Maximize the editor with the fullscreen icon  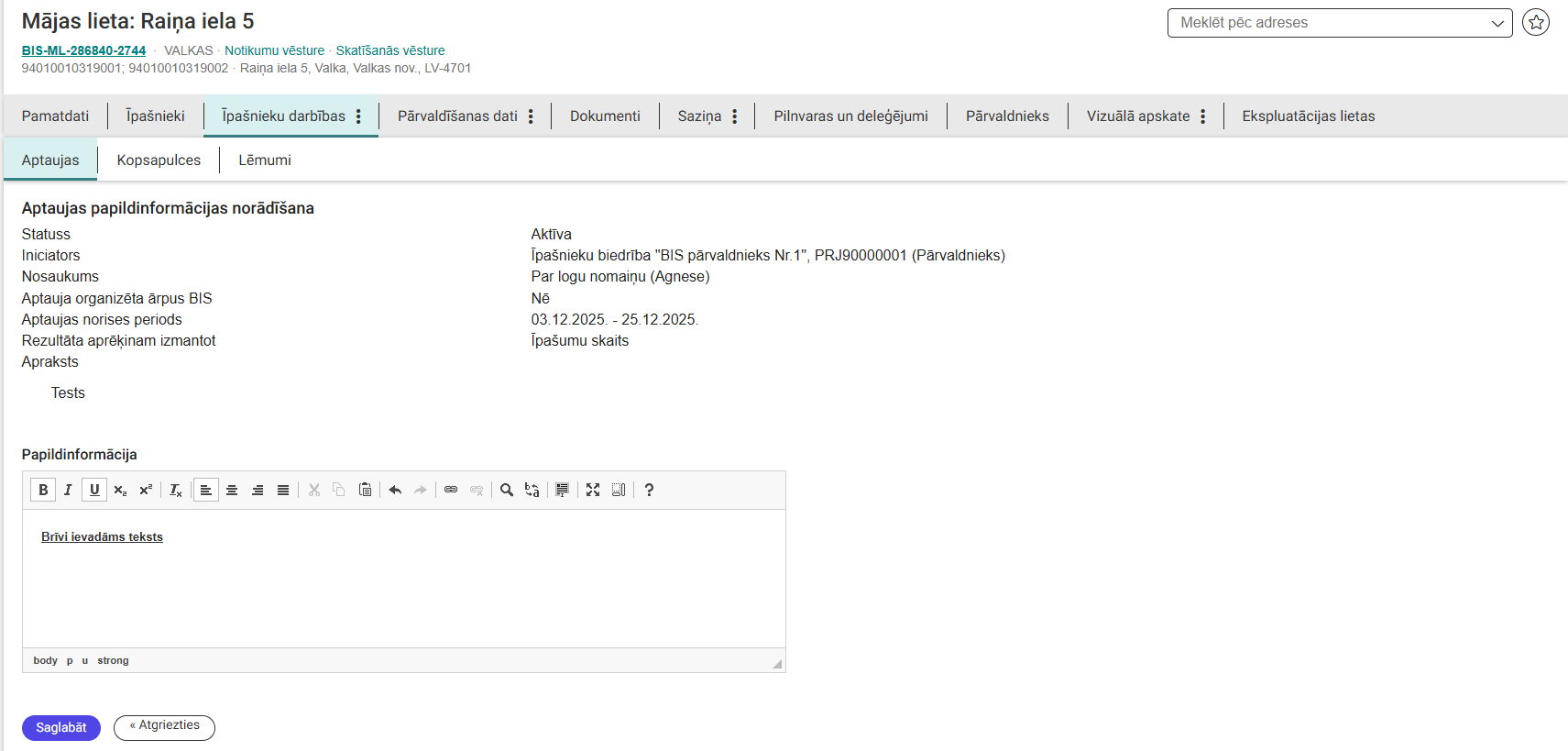(593, 490)
